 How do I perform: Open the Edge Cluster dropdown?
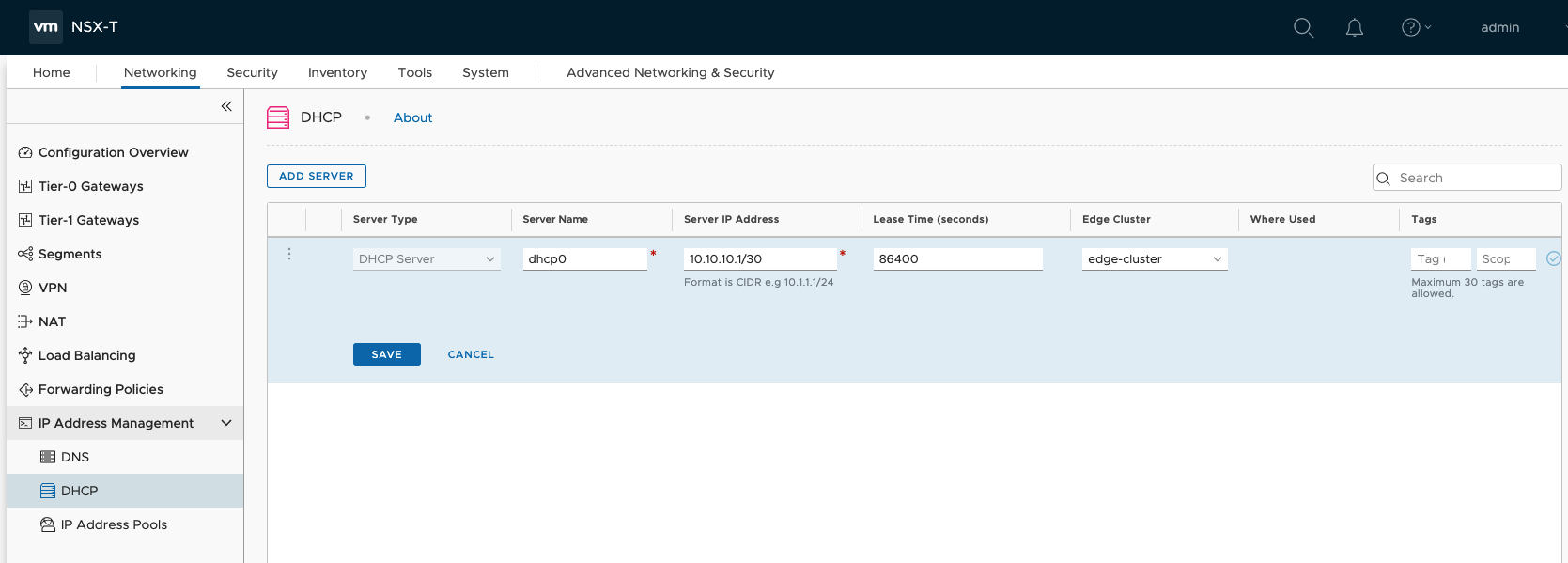click(x=1154, y=258)
